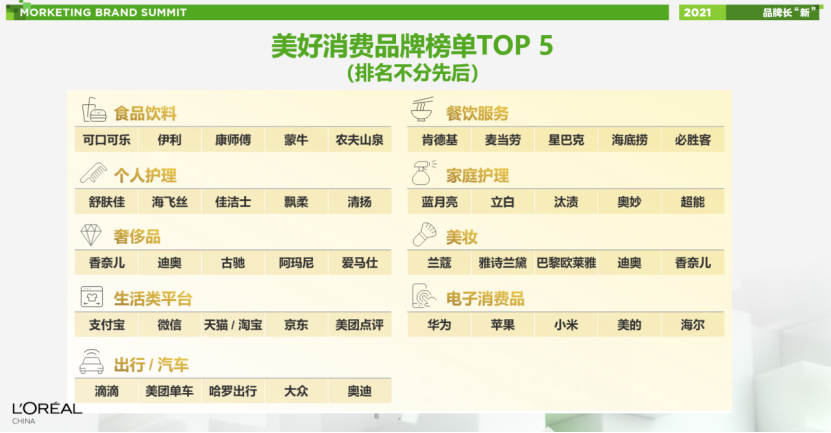Click the 2021 label in the header
831x433 pixels.
(697, 13)
